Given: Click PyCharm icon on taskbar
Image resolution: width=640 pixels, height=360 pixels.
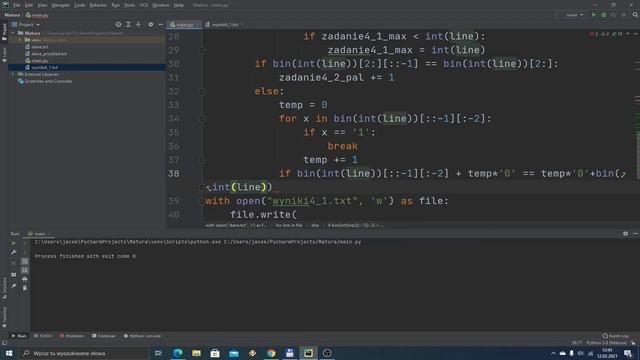Looking at the screenshot, I should [308, 353].
